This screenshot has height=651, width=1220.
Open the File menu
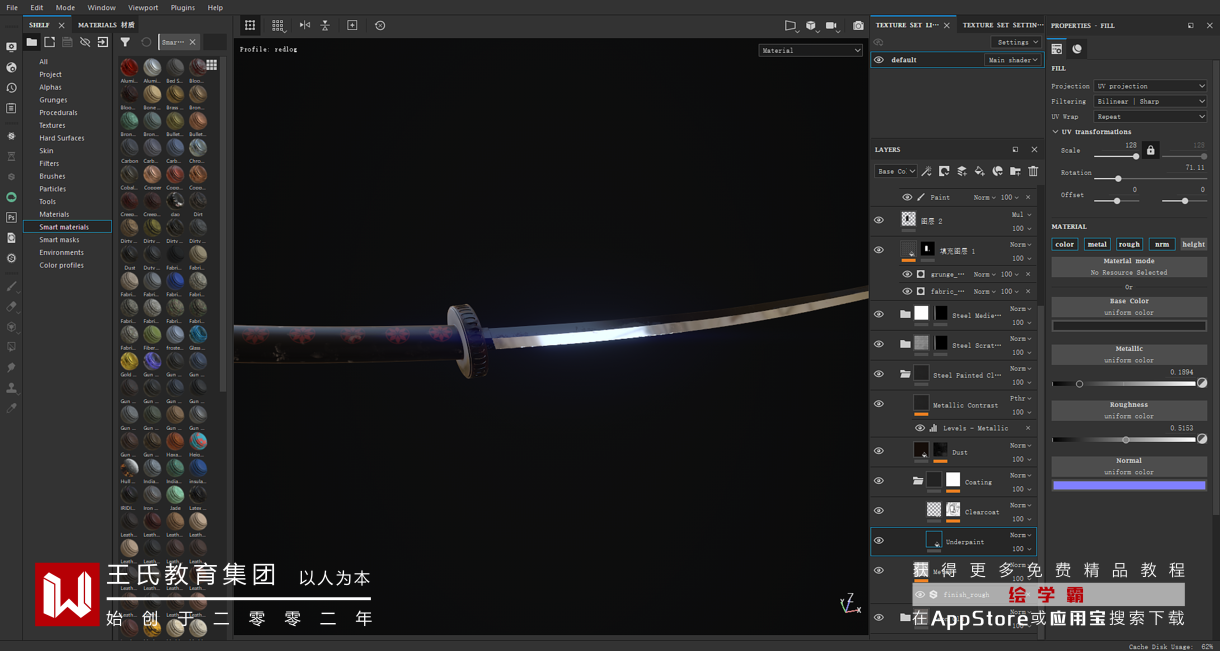[x=12, y=7]
